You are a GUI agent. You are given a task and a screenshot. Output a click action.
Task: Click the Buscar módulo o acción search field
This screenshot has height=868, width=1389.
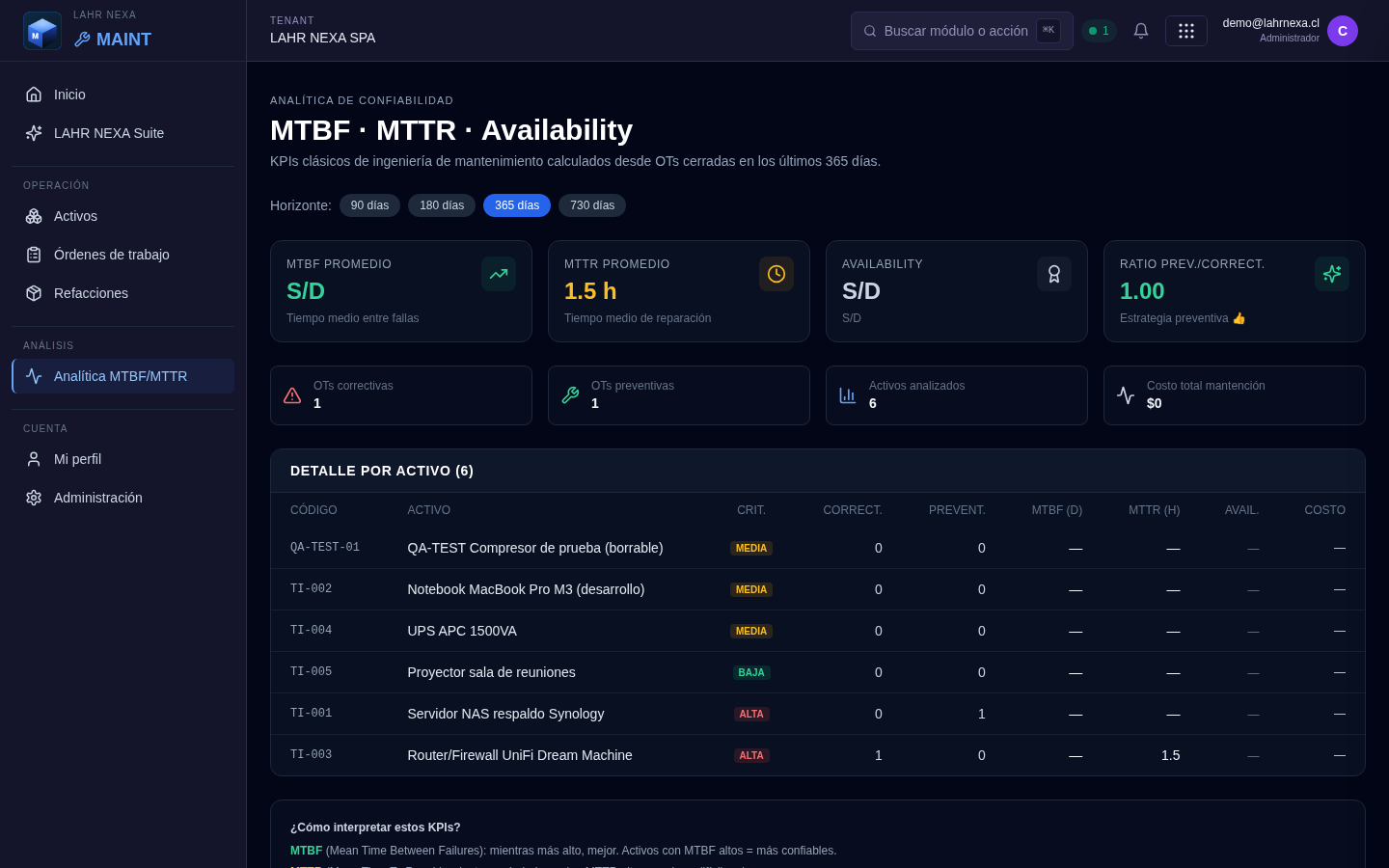[x=962, y=31]
